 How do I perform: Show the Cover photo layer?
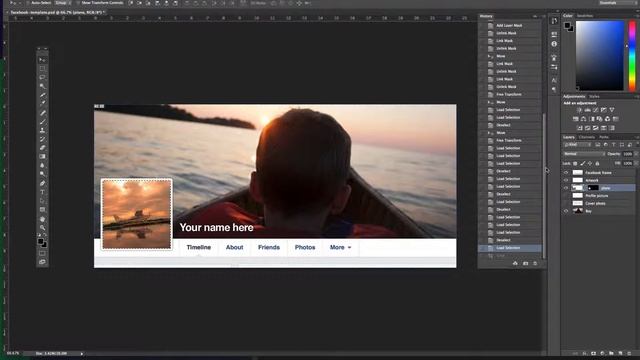coord(566,203)
